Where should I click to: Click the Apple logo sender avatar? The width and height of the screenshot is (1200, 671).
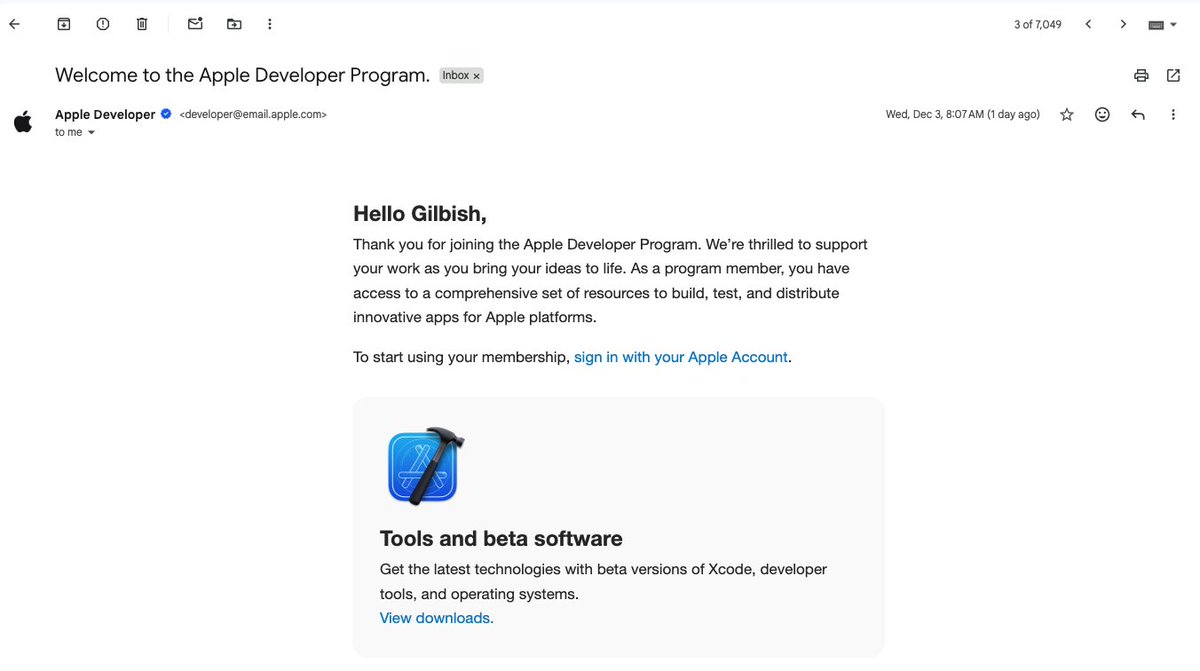pos(23,122)
